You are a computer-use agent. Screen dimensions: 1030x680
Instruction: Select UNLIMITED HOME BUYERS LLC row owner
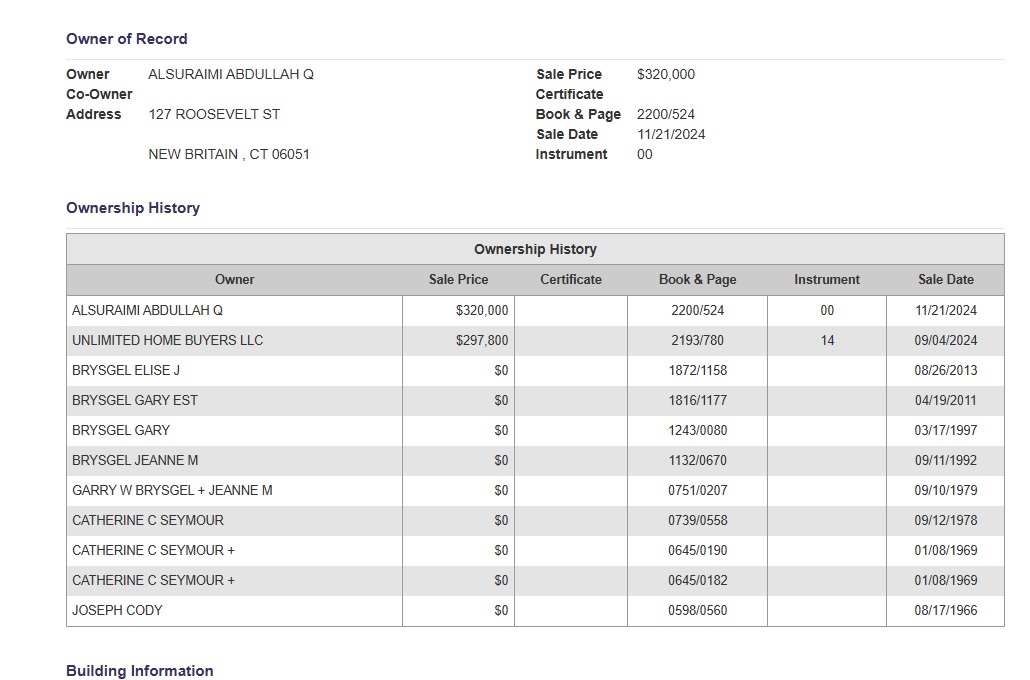click(167, 341)
